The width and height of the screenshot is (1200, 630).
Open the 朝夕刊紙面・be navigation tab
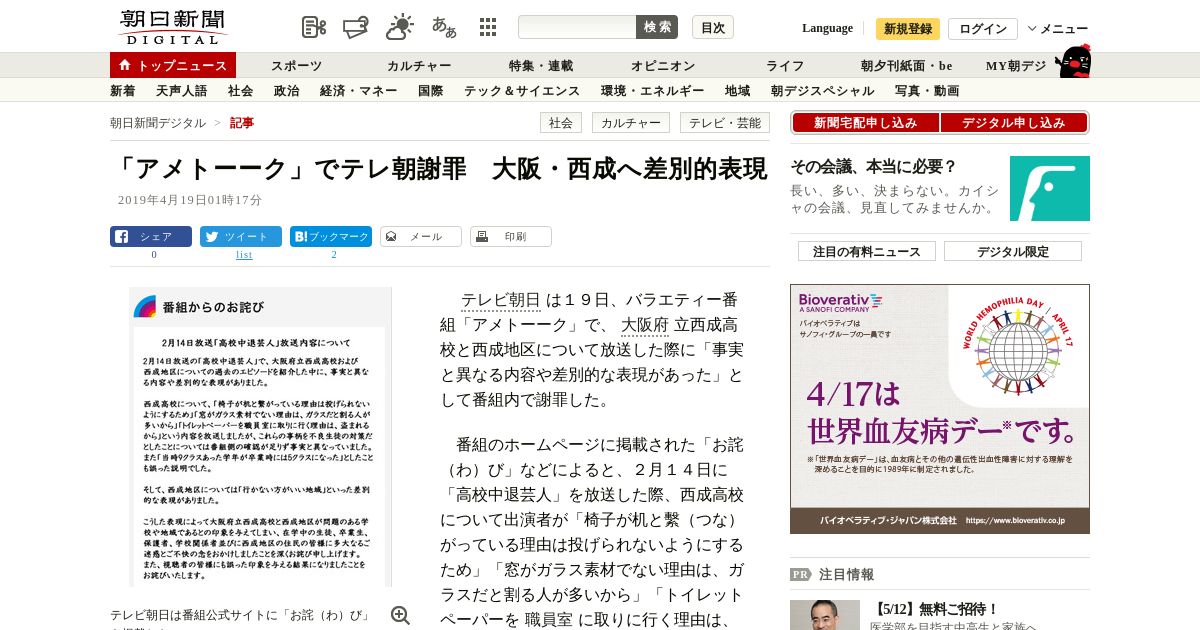(x=907, y=66)
